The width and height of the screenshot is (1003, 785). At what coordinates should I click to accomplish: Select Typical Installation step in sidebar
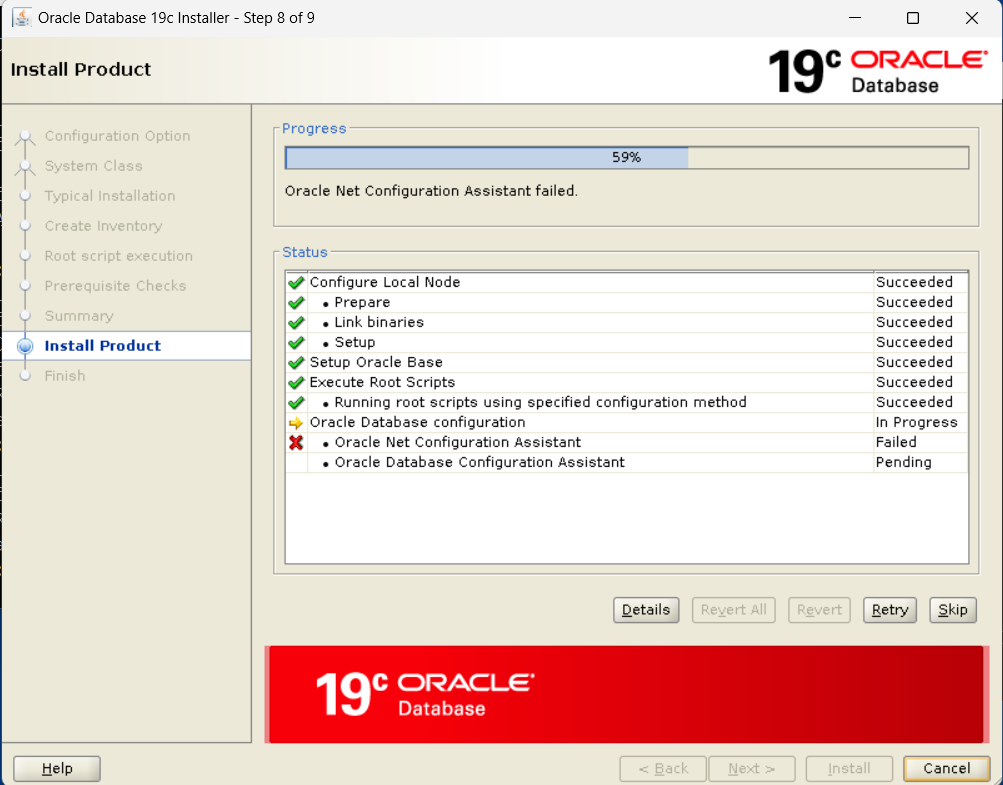pos(109,196)
